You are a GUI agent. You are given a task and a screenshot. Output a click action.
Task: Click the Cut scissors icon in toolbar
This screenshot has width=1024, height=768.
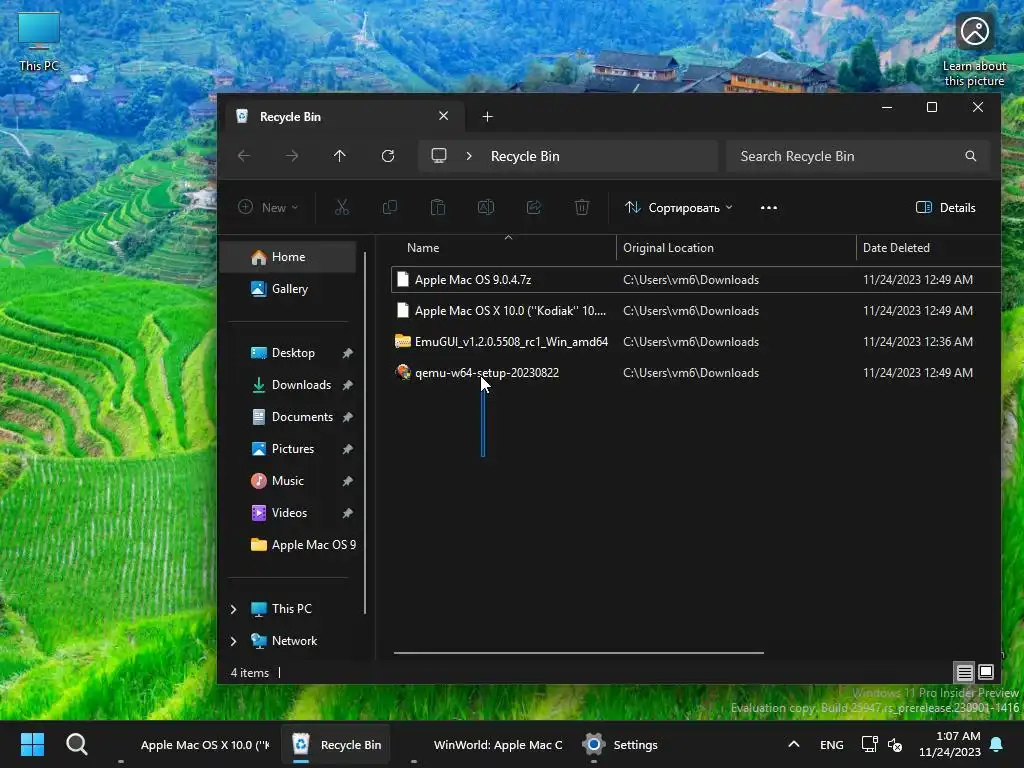click(342, 208)
